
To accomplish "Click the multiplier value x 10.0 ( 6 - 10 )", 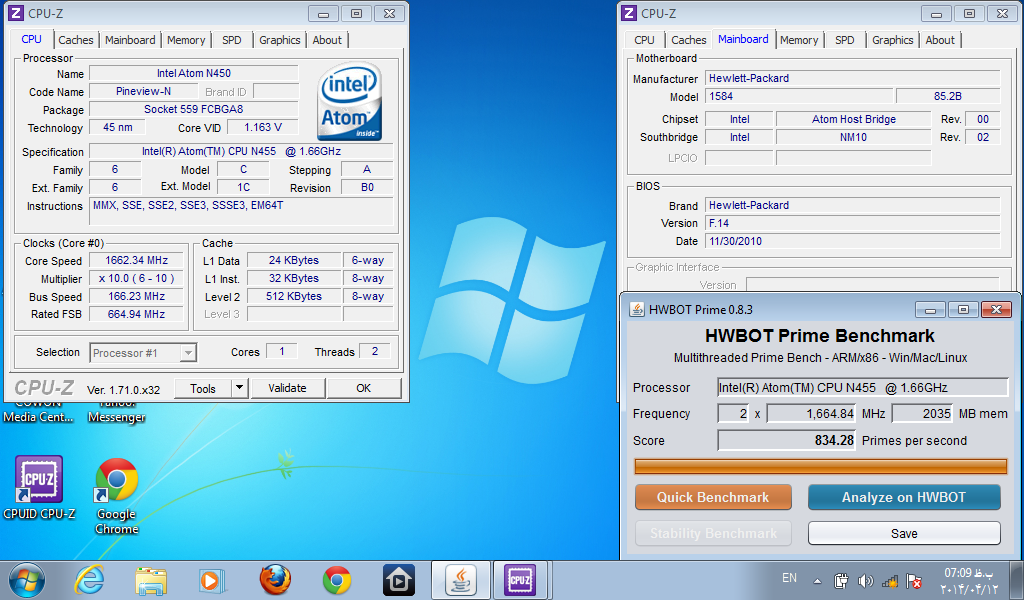I will (136, 278).
